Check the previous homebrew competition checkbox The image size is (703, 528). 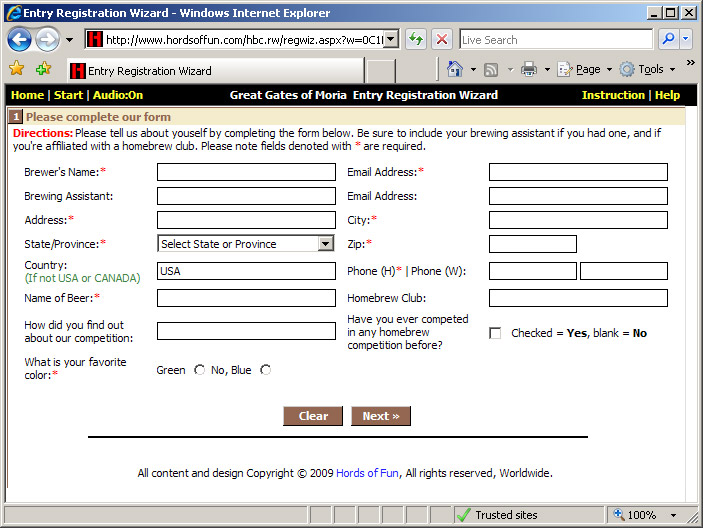point(495,333)
